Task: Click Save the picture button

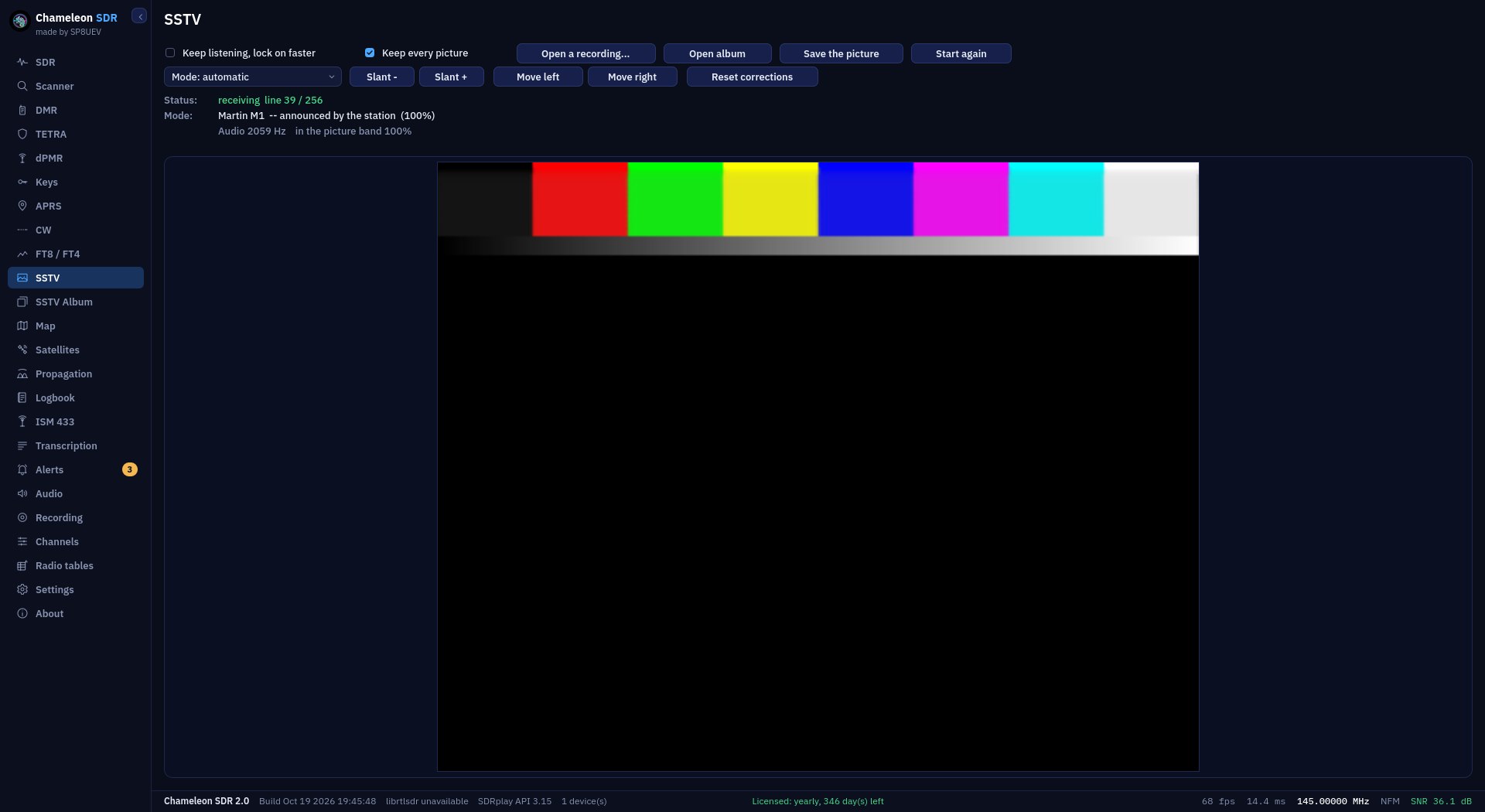Action: pyautogui.click(x=841, y=53)
